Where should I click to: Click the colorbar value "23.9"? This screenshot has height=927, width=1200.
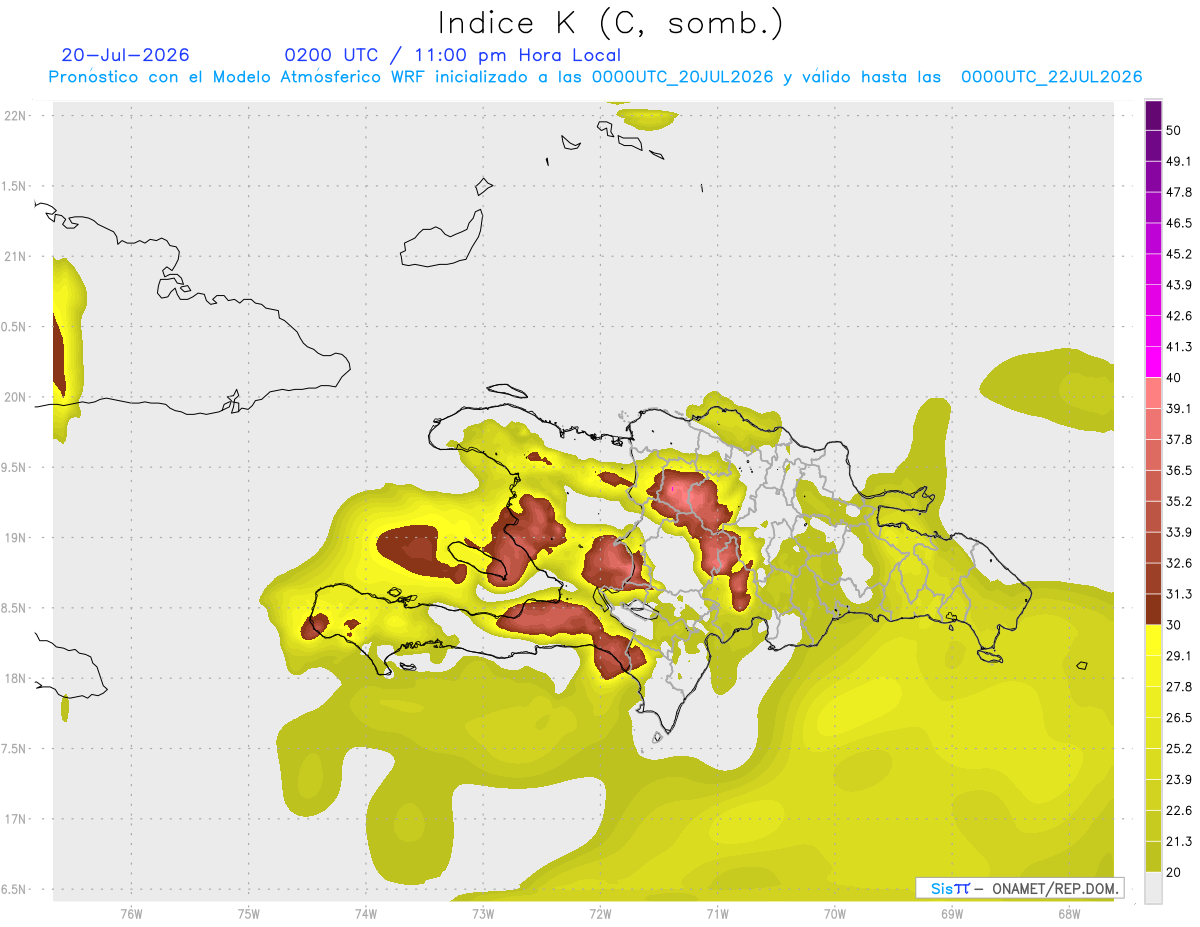(1179, 780)
